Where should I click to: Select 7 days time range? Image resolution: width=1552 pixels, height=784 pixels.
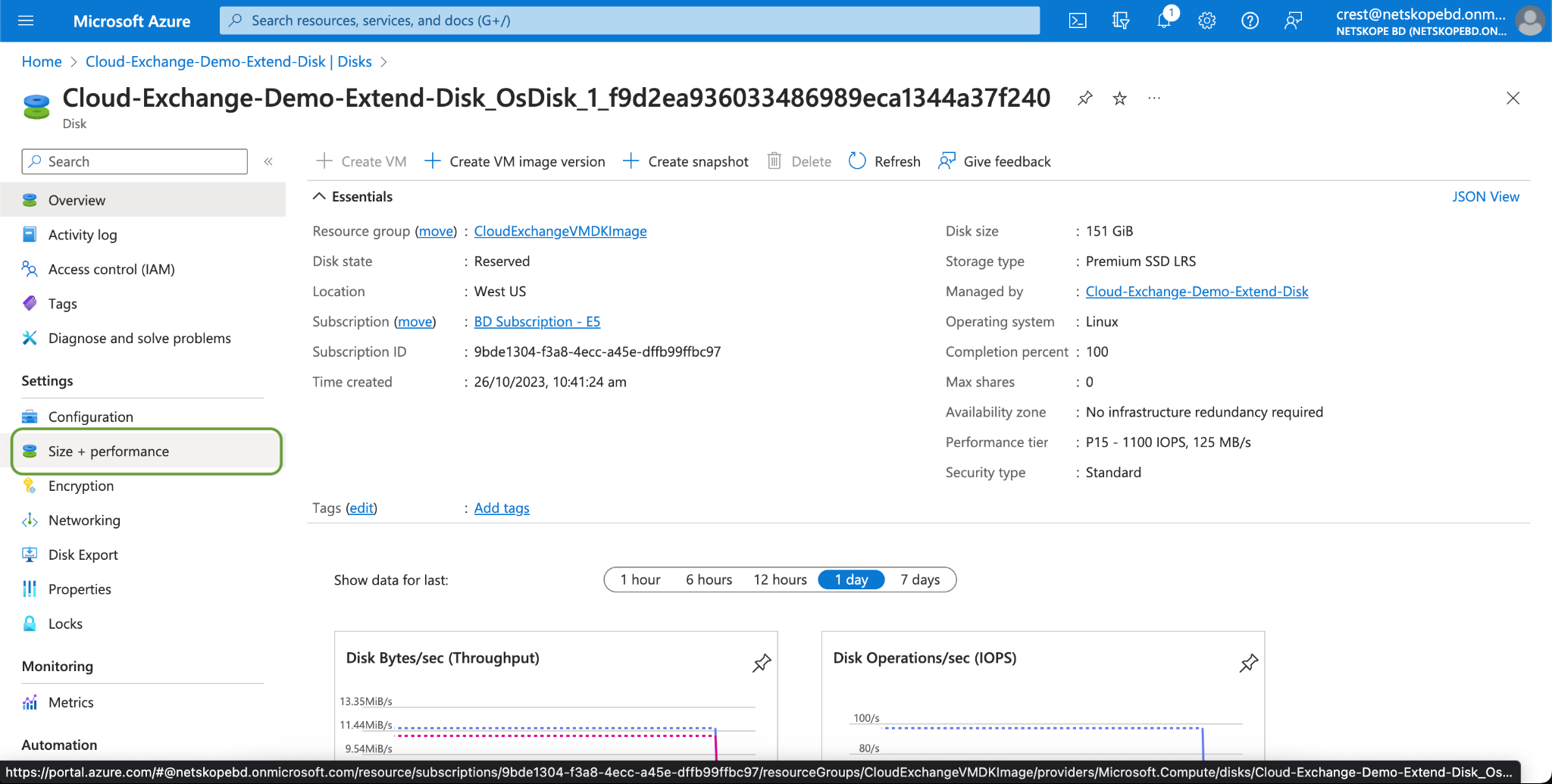pos(920,579)
